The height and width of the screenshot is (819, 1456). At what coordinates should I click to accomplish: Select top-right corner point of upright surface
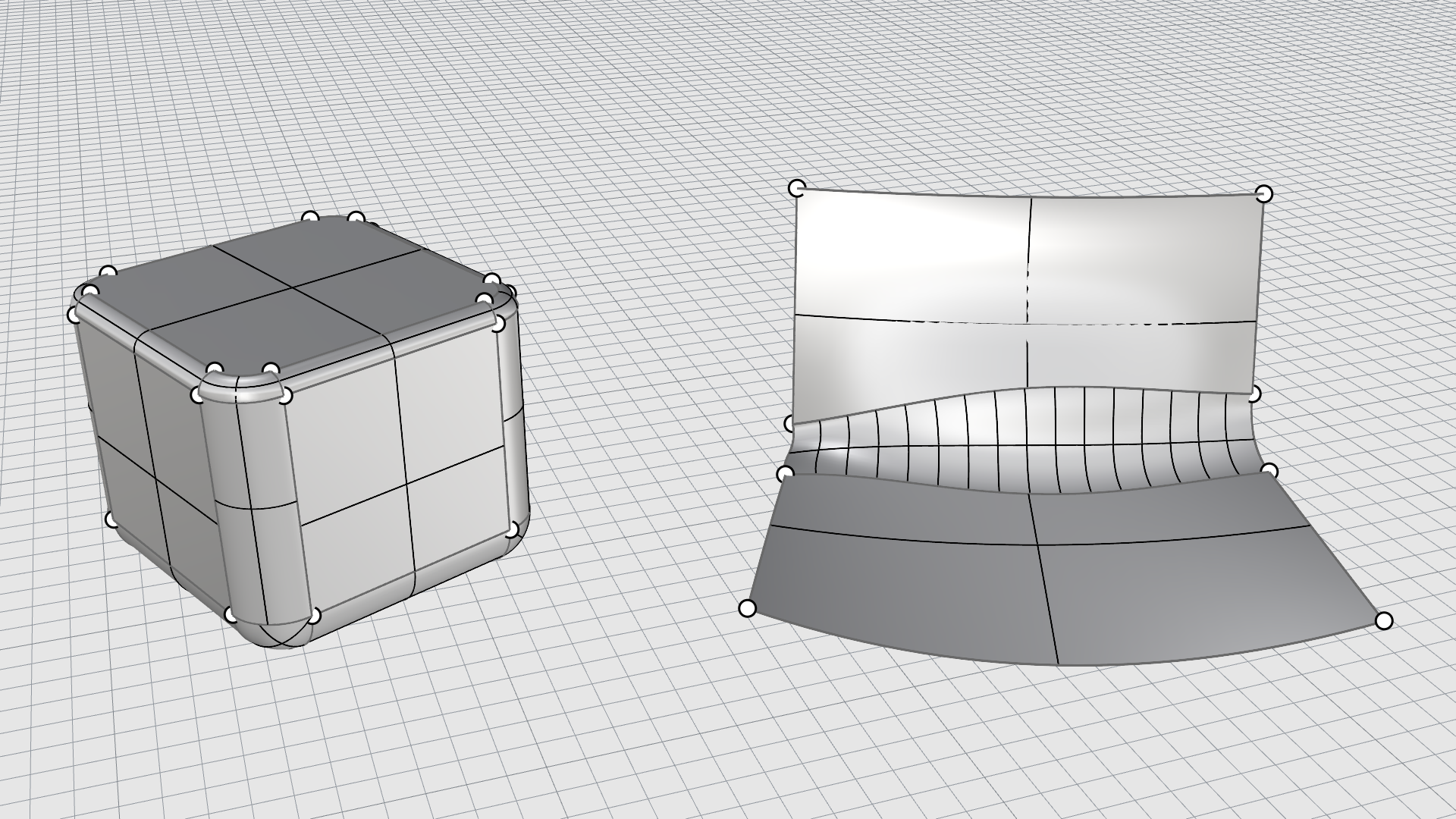click(x=1263, y=194)
